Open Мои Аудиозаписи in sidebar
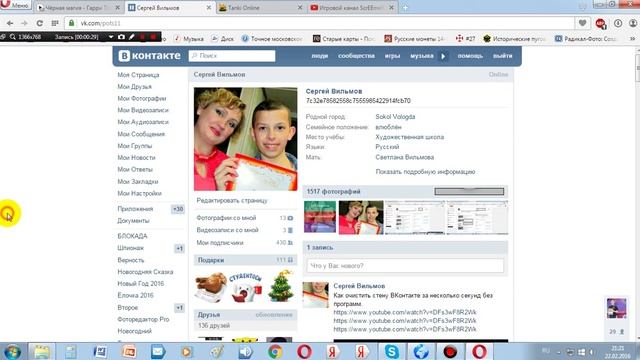This screenshot has width=640, height=360. coord(143,122)
